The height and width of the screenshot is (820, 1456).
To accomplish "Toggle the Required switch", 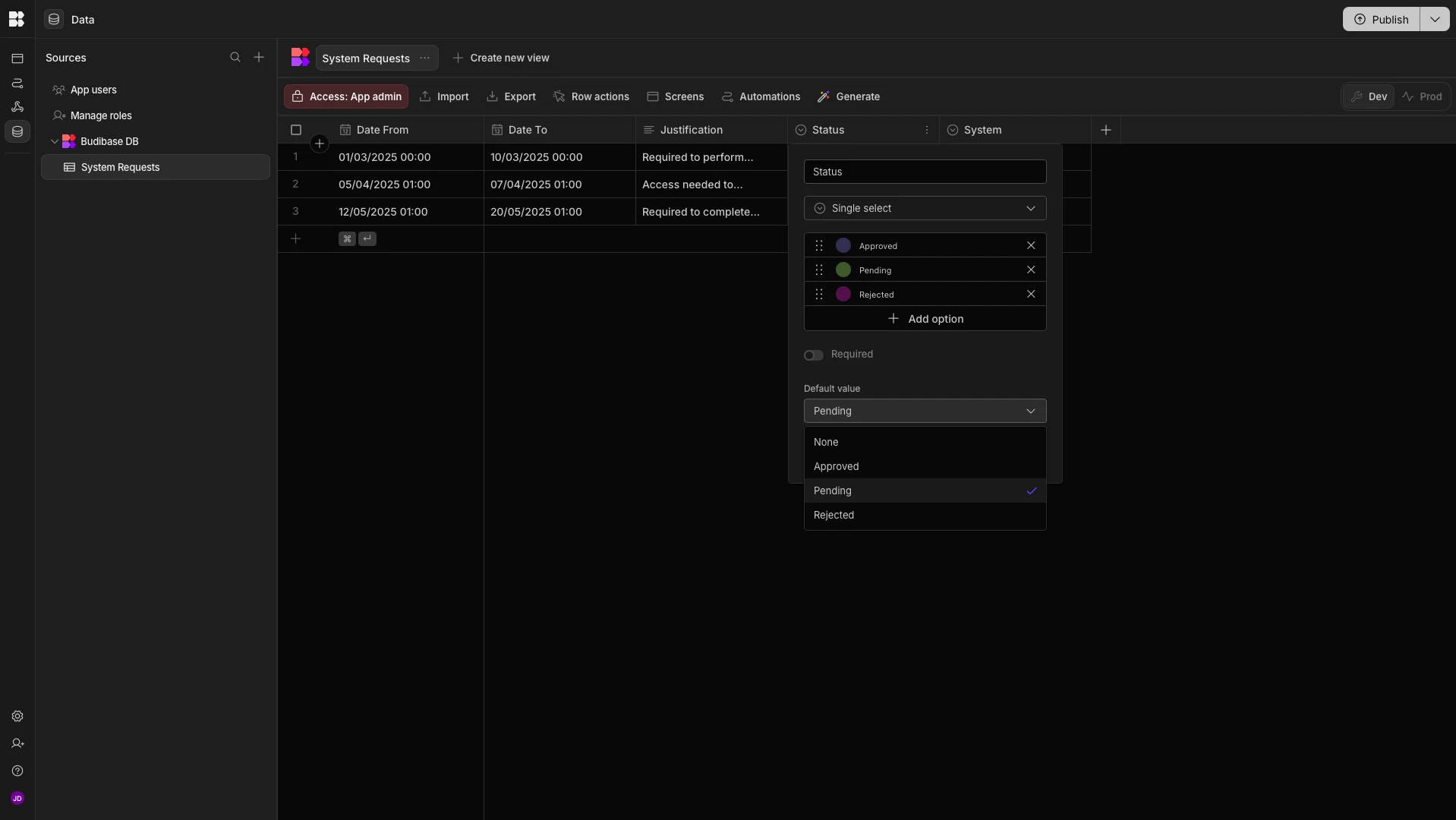I will (x=813, y=355).
